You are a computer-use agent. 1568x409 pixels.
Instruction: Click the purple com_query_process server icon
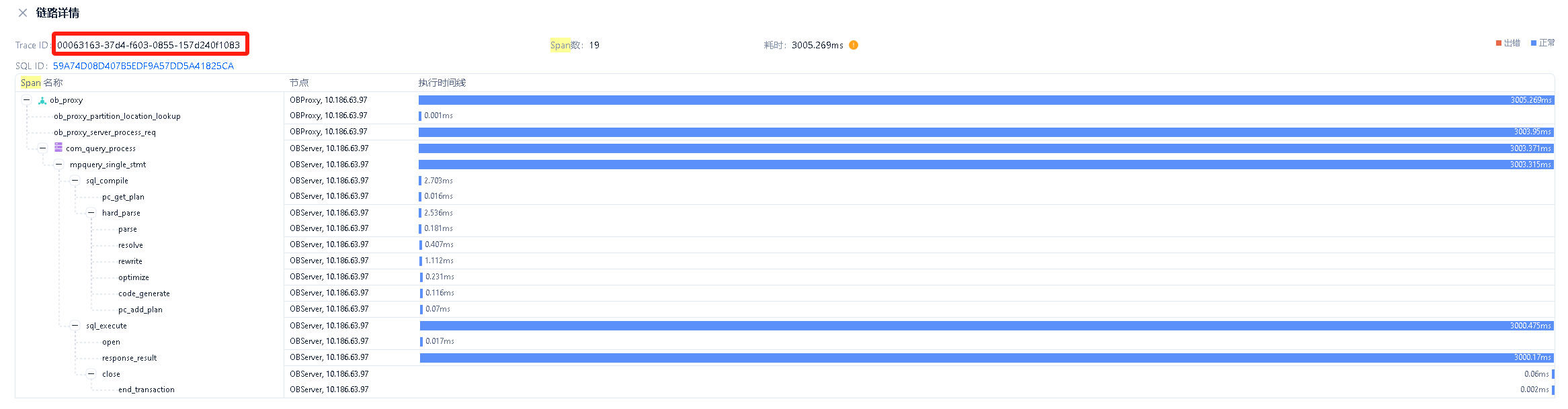pos(58,148)
